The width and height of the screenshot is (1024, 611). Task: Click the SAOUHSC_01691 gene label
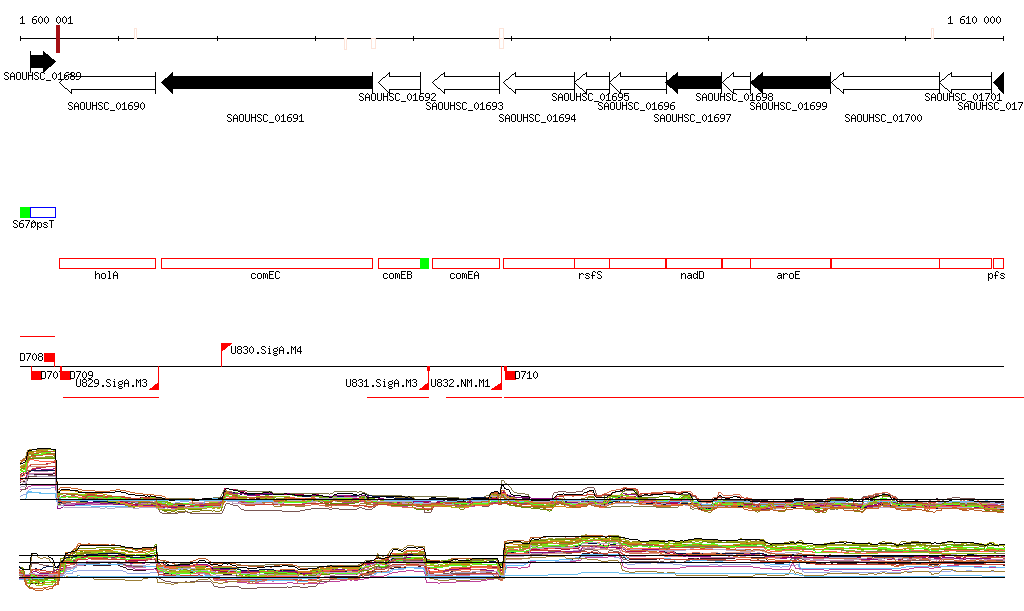[x=265, y=118]
